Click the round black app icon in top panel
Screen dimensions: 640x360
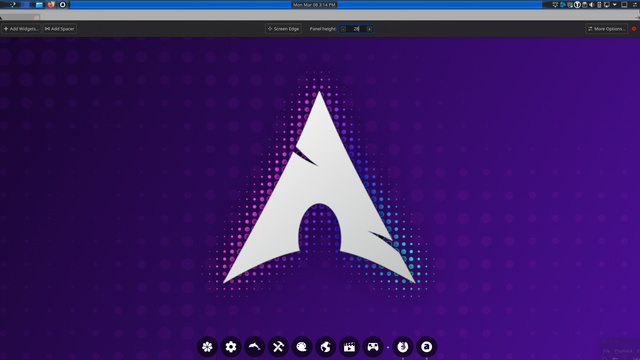(62, 5)
